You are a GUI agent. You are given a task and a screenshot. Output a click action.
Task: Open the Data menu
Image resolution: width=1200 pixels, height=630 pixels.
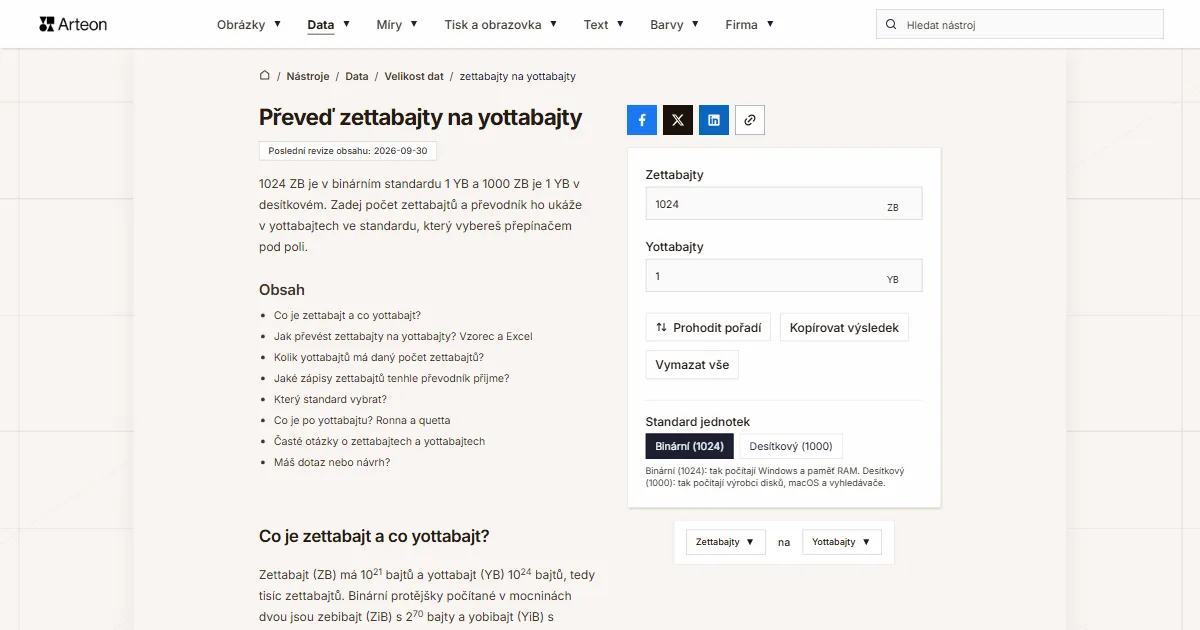(x=329, y=24)
